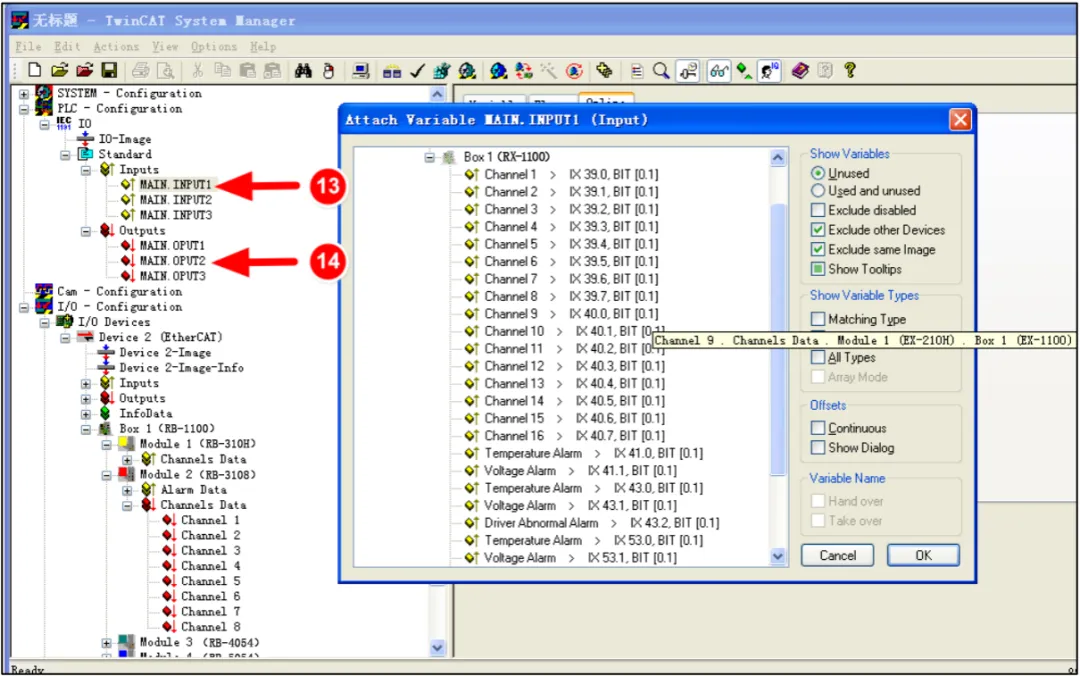Click the yellow question mark Help icon
Screen dimensions: 1080x676
click(x=850, y=71)
